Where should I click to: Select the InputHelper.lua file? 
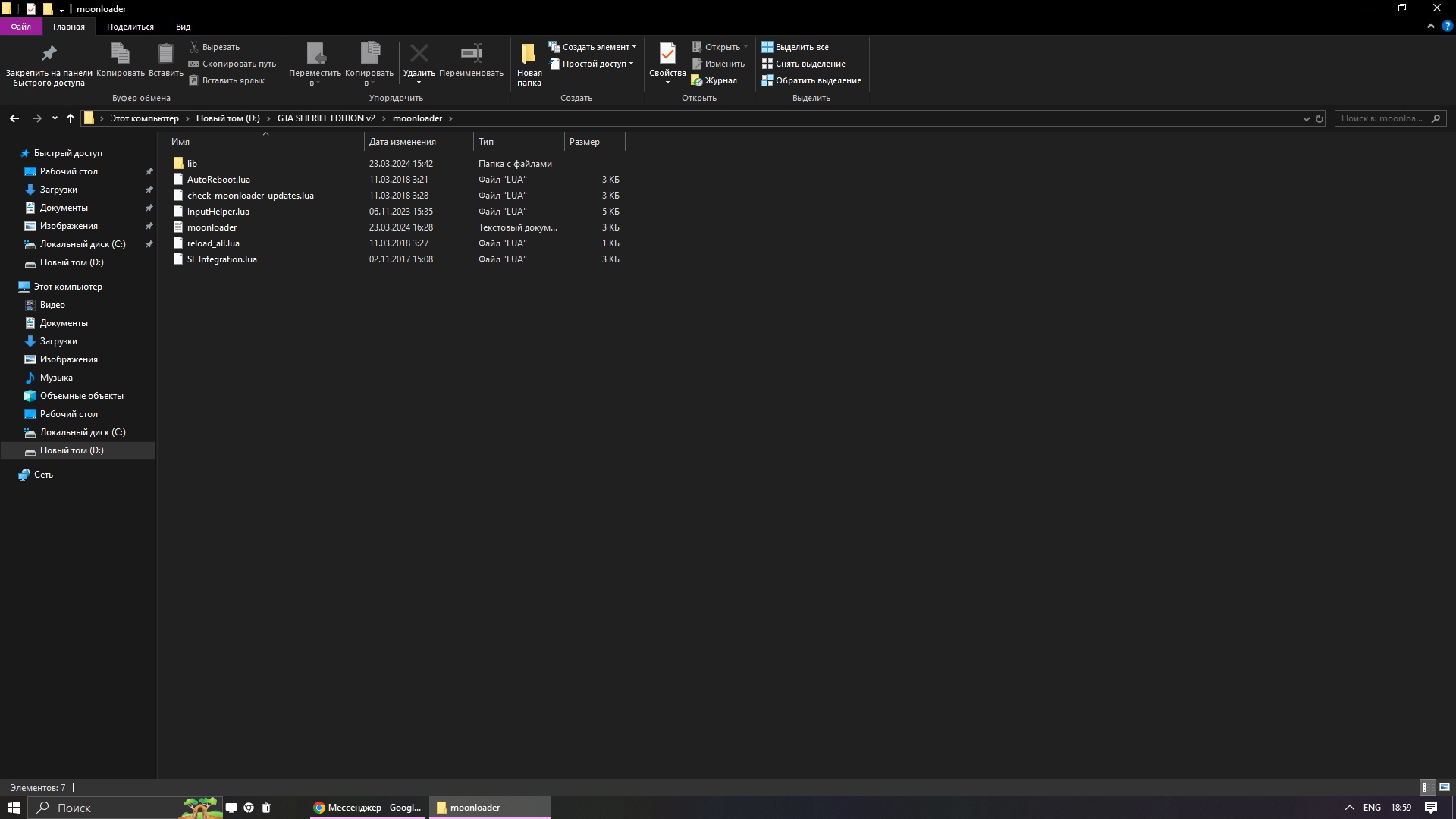point(218,212)
